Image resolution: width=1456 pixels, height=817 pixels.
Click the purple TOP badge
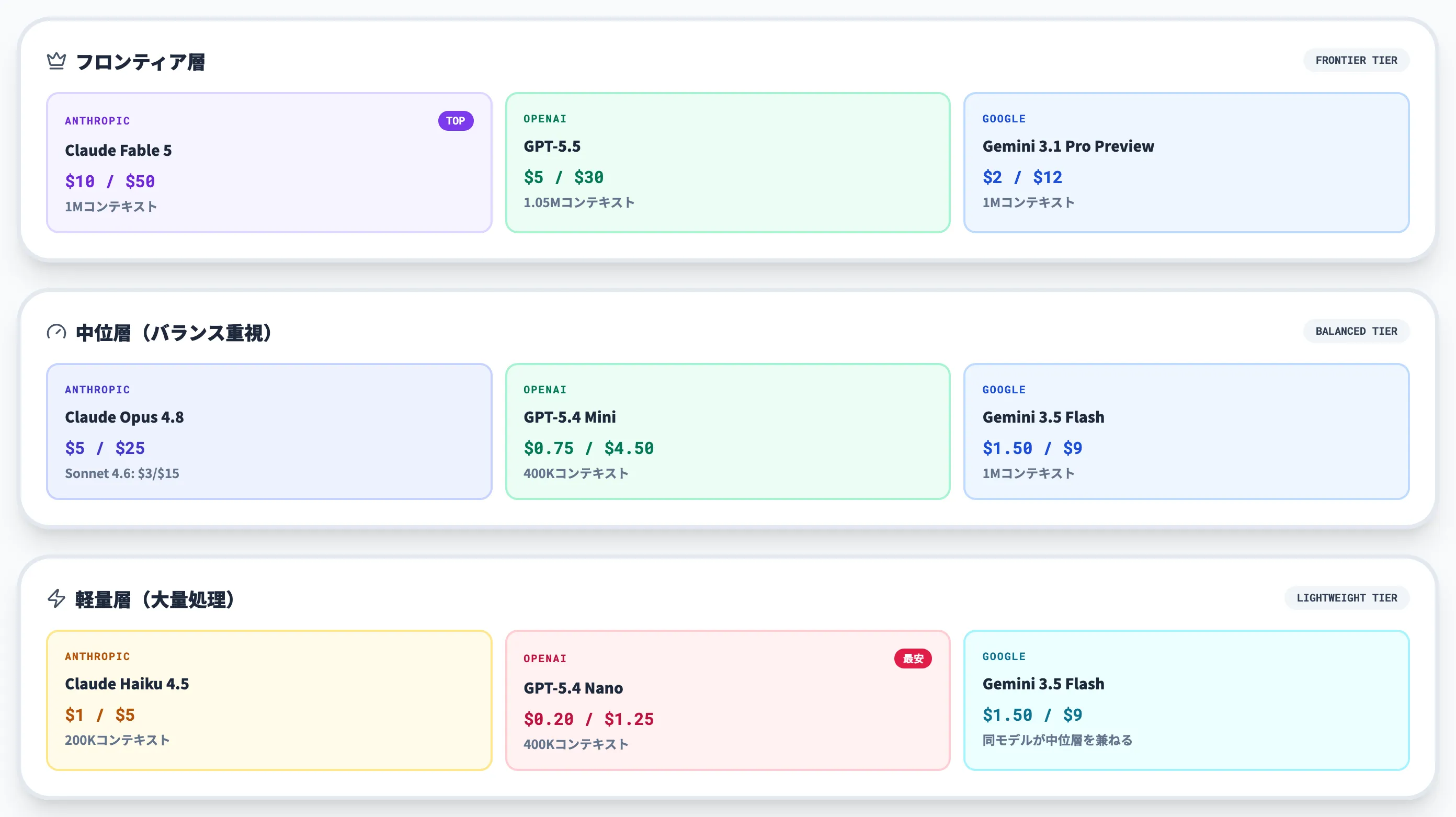[456, 120]
